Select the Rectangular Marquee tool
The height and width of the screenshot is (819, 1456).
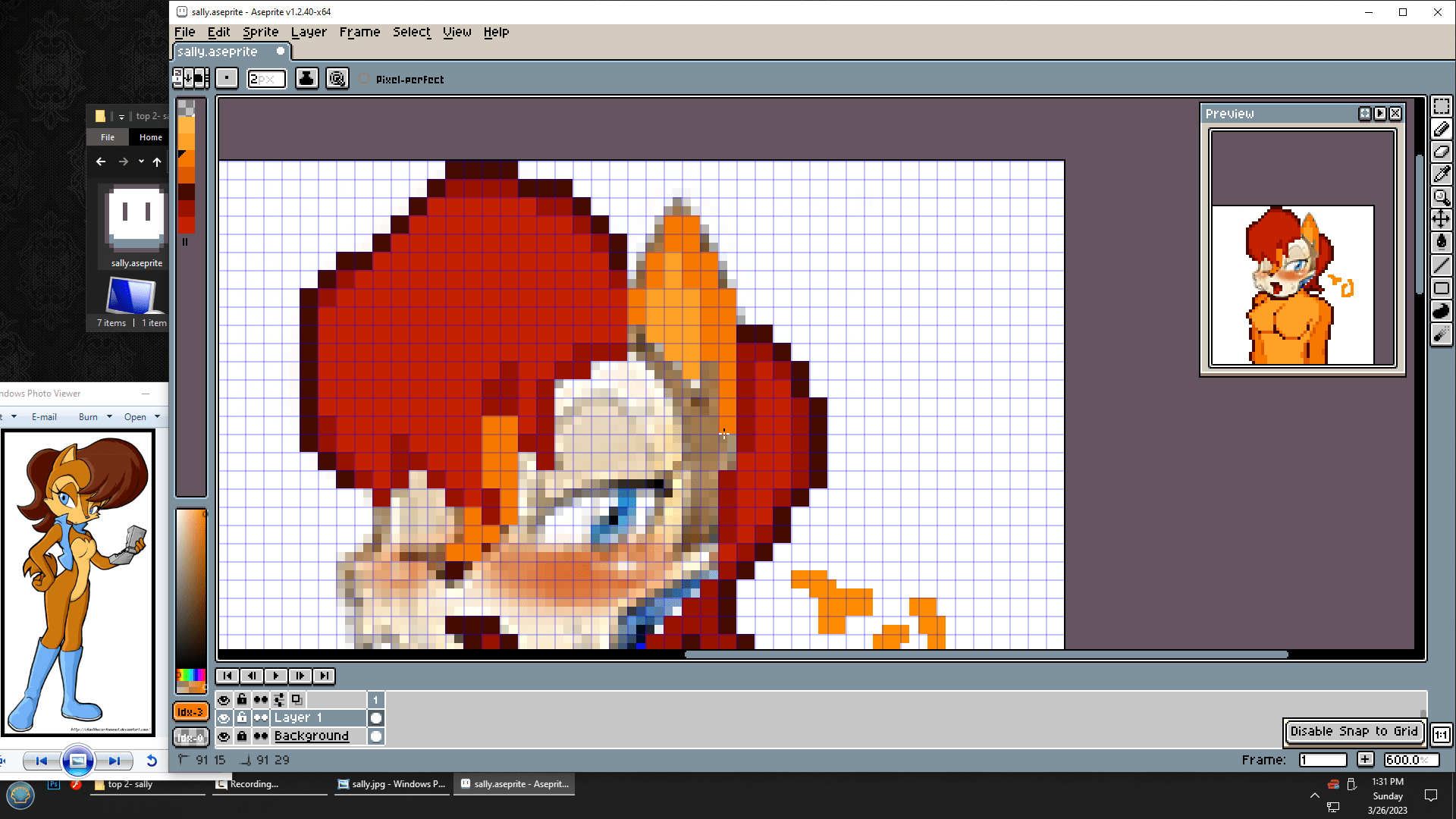[1441, 106]
